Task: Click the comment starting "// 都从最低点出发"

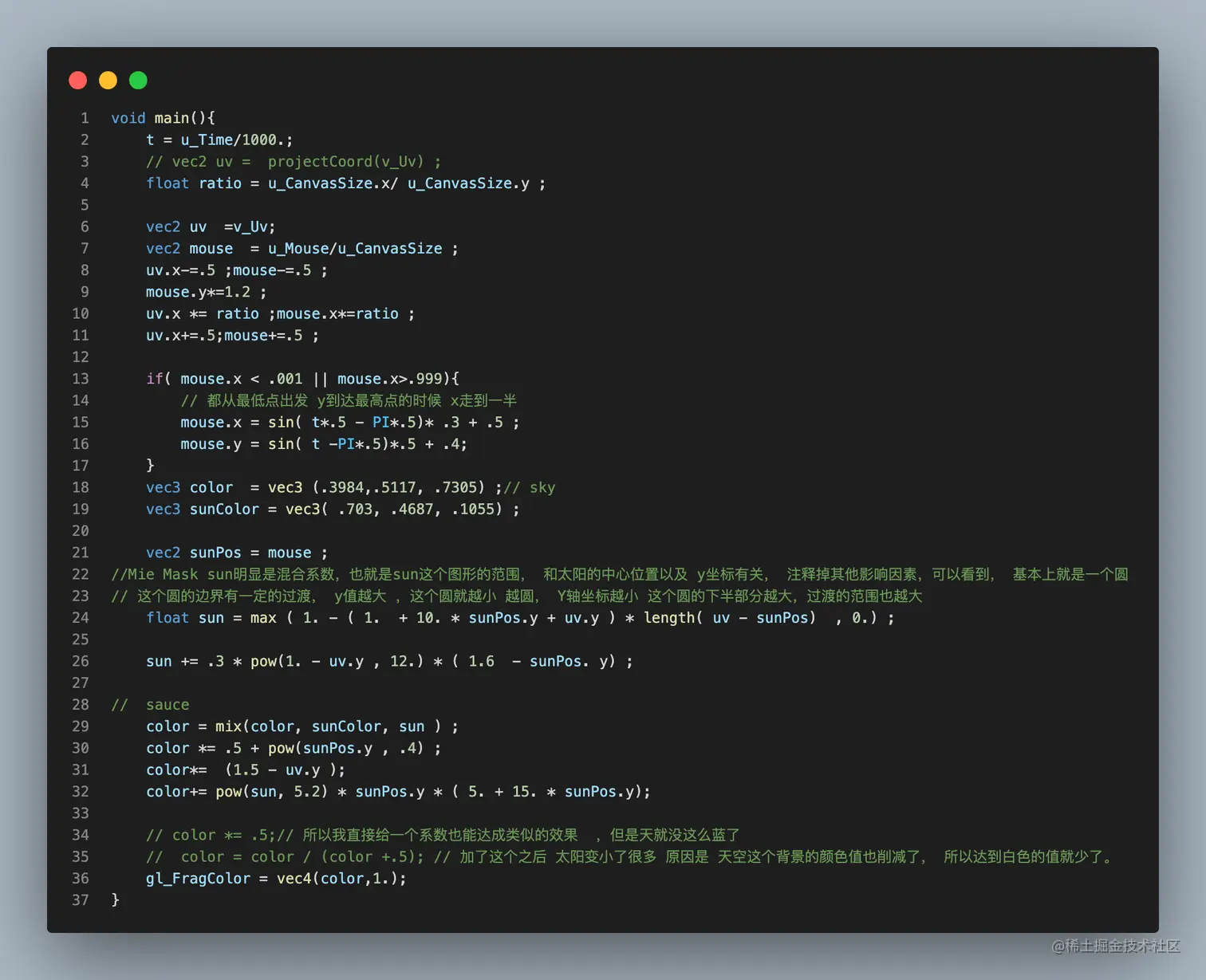Action: [349, 400]
